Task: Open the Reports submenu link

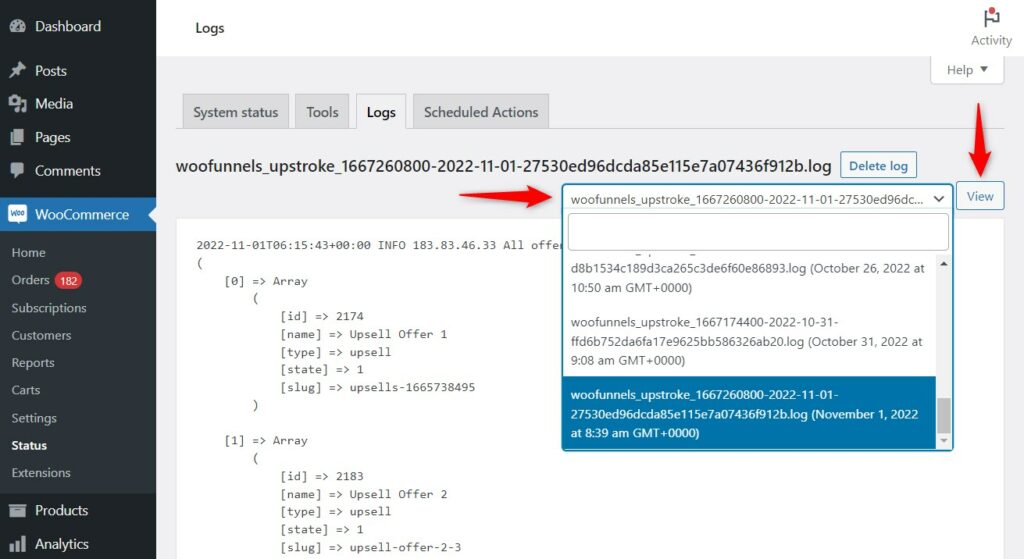Action: pos(33,363)
